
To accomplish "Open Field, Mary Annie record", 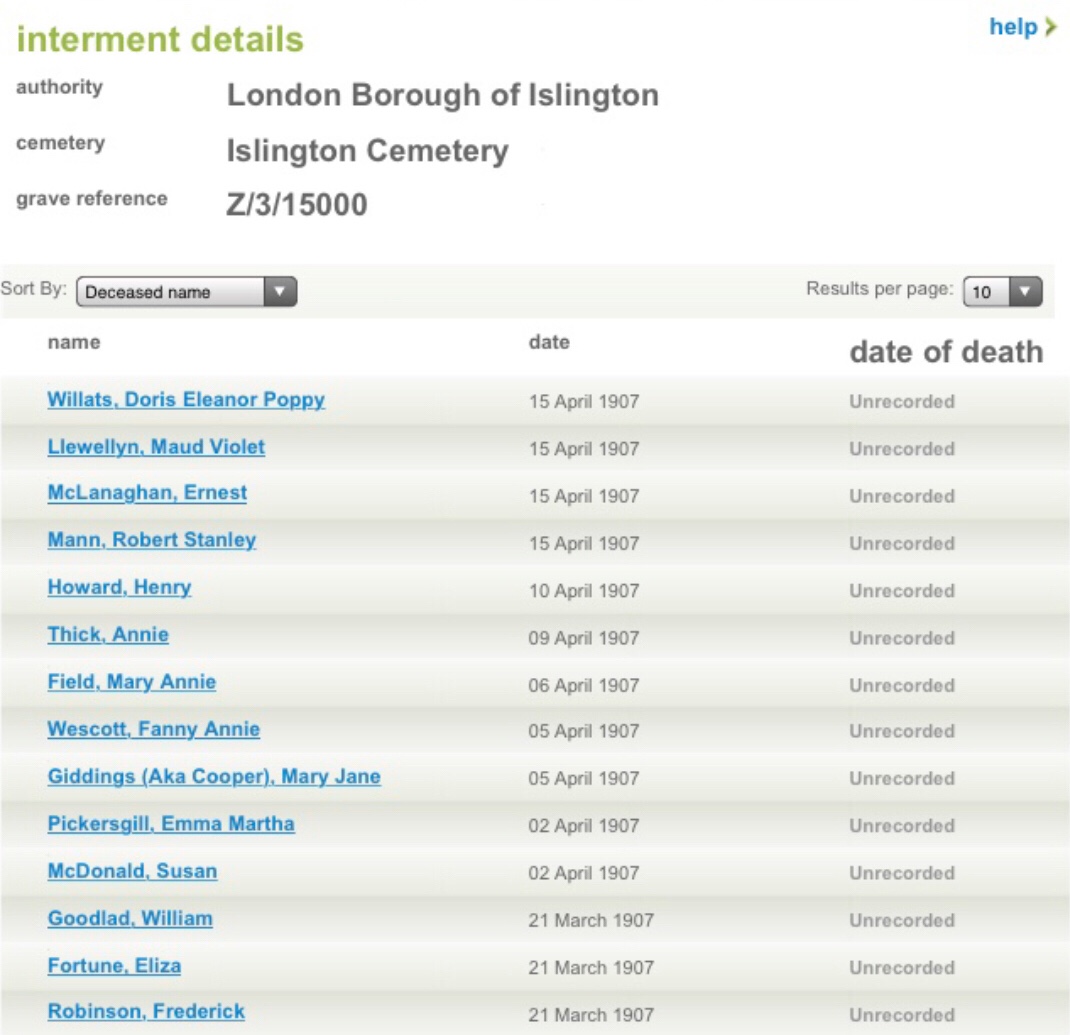I will pos(132,682).
